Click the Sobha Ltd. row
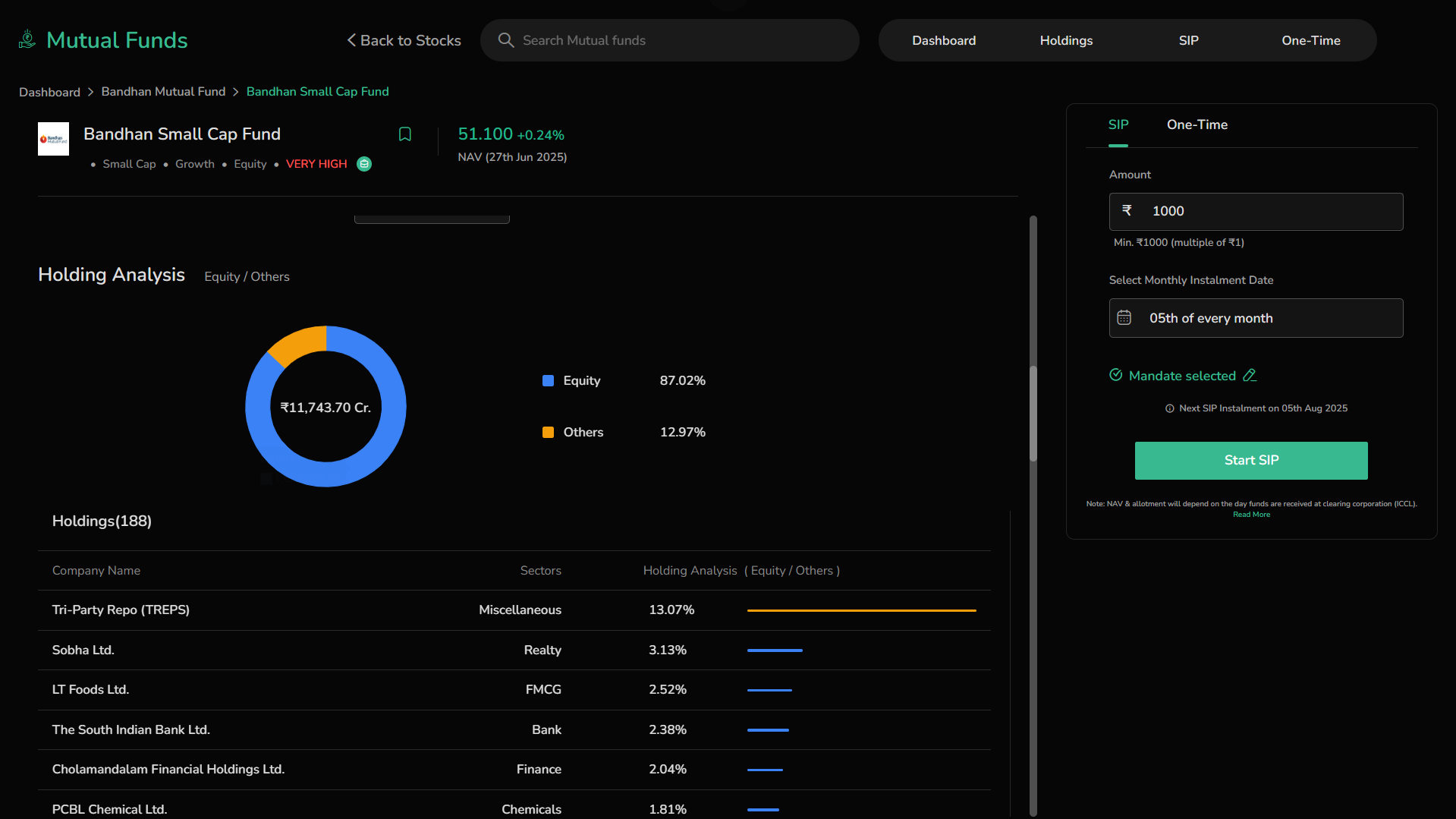 click(514, 650)
